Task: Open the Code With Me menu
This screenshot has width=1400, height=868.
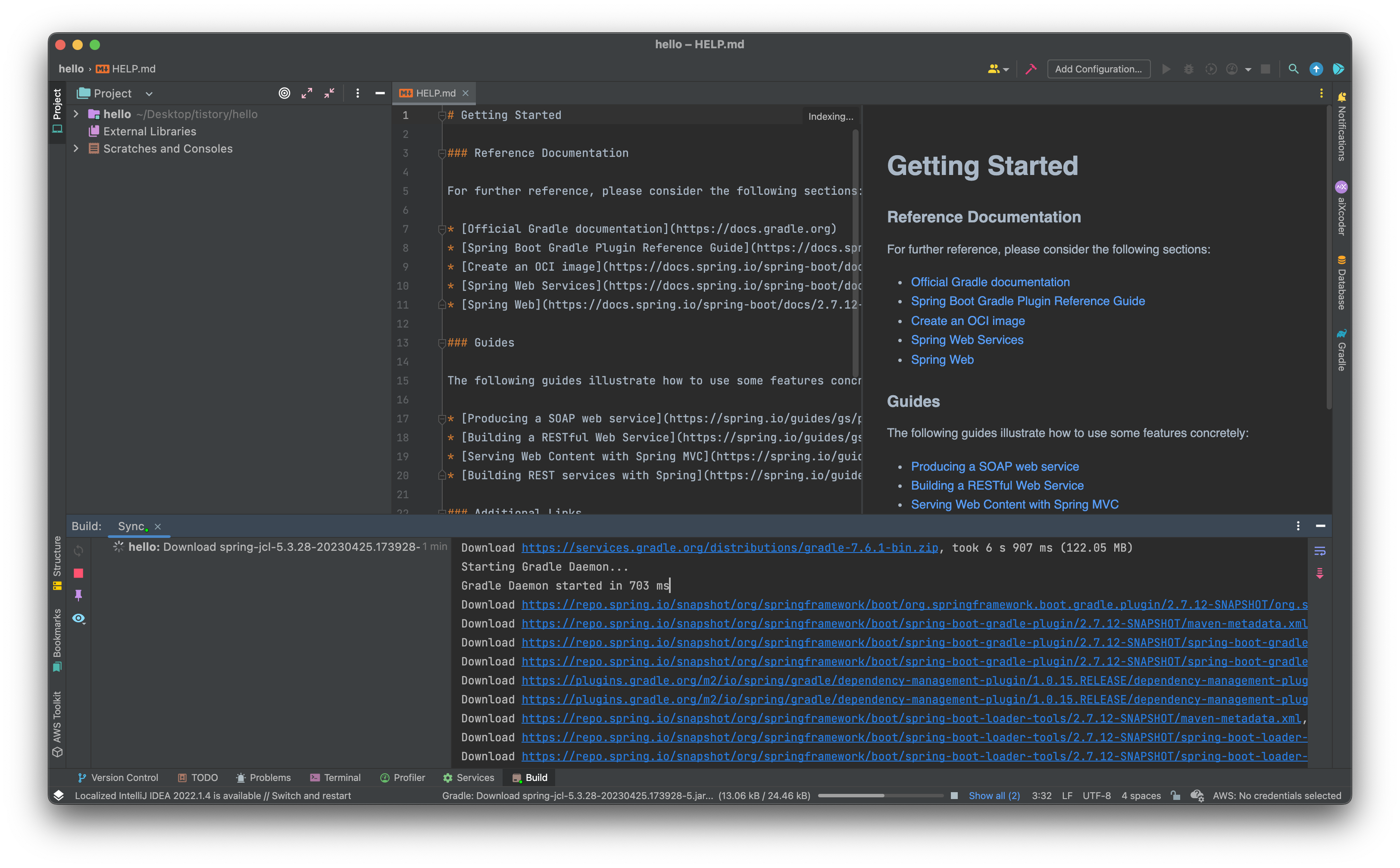Action: [997, 69]
